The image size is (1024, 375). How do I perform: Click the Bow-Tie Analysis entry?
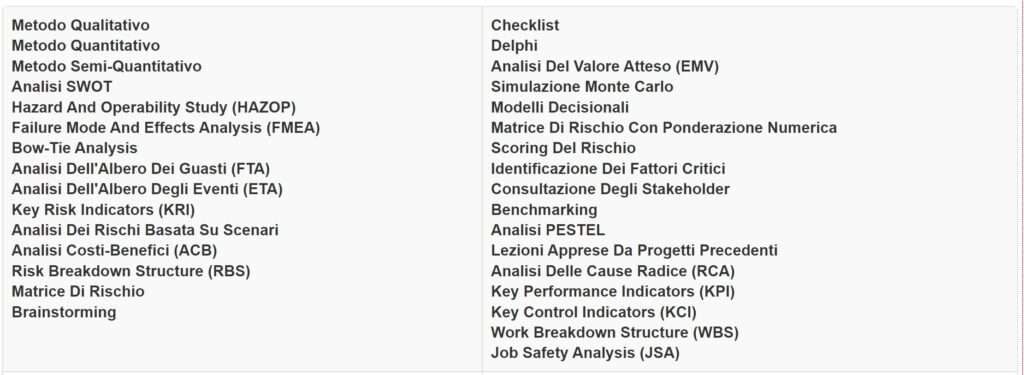coord(74,148)
